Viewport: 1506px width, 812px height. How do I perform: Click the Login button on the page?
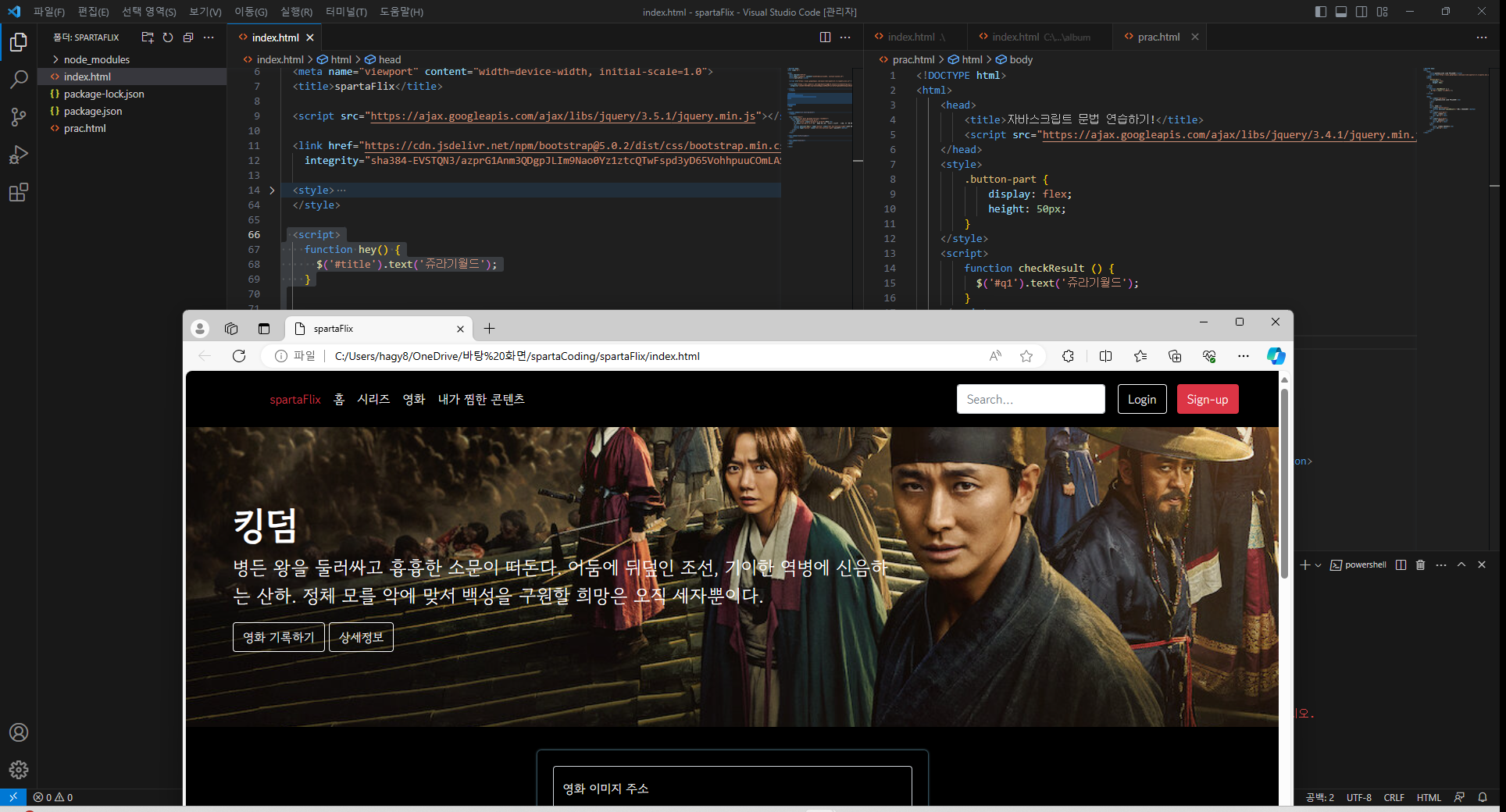pos(1141,399)
